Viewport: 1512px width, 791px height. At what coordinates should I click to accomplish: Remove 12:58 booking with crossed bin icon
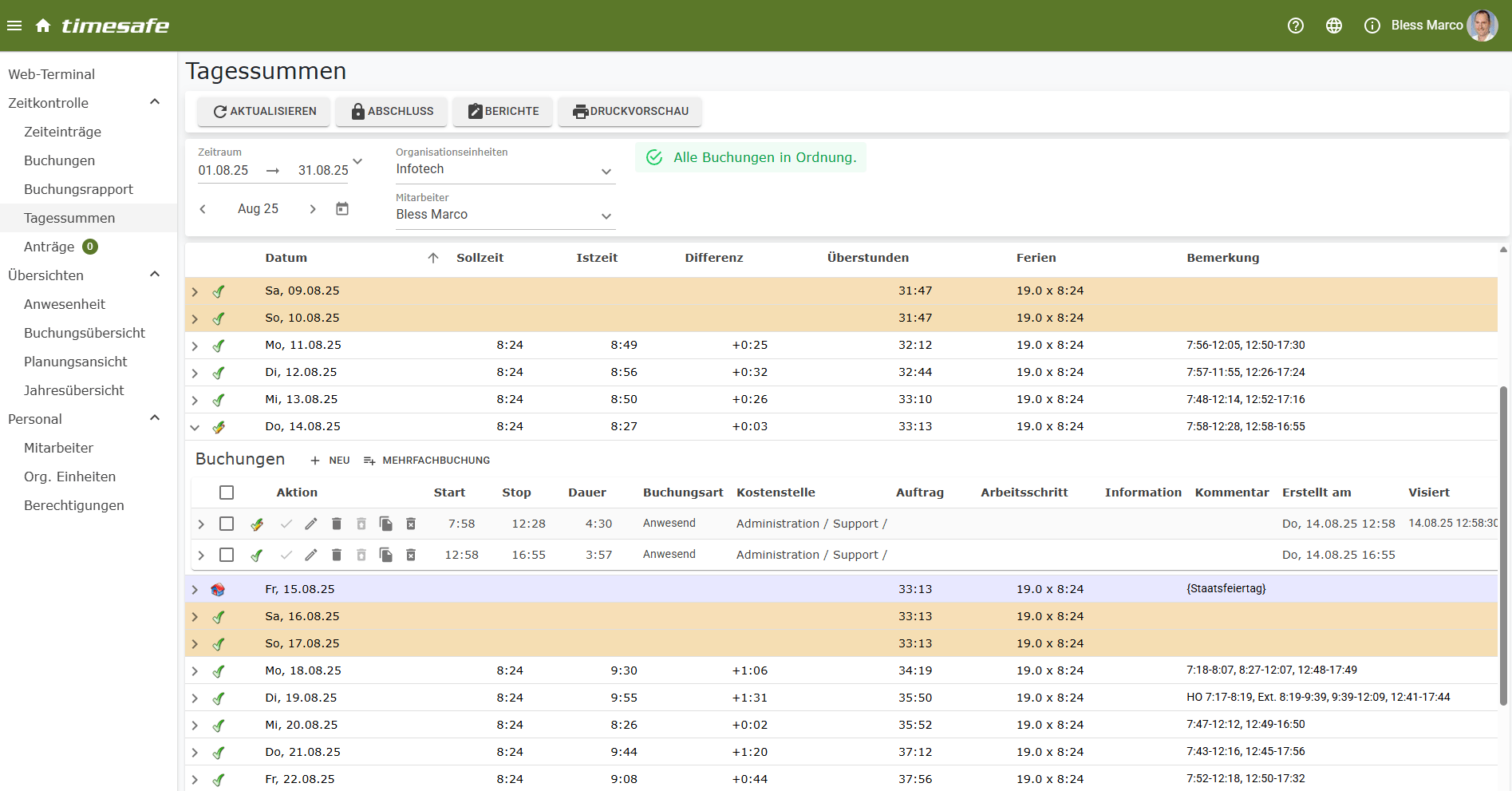tap(411, 555)
